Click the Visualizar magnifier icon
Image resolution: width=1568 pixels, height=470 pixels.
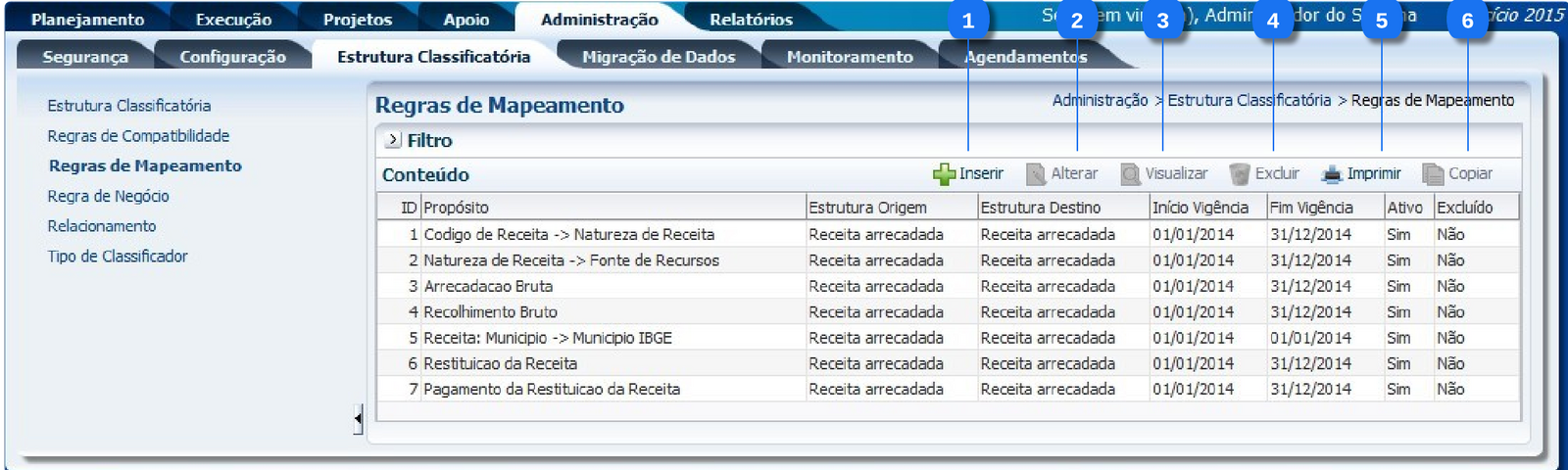pos(1131,174)
